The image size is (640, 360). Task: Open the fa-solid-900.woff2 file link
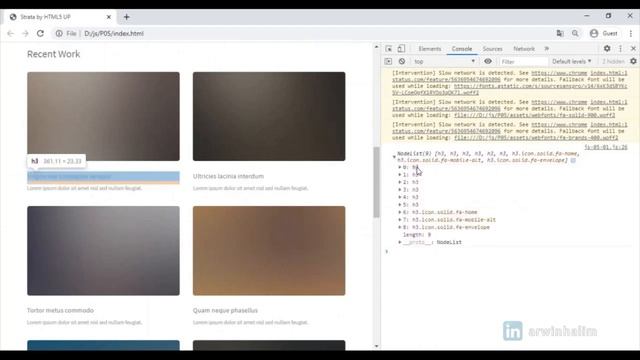tap(534, 115)
